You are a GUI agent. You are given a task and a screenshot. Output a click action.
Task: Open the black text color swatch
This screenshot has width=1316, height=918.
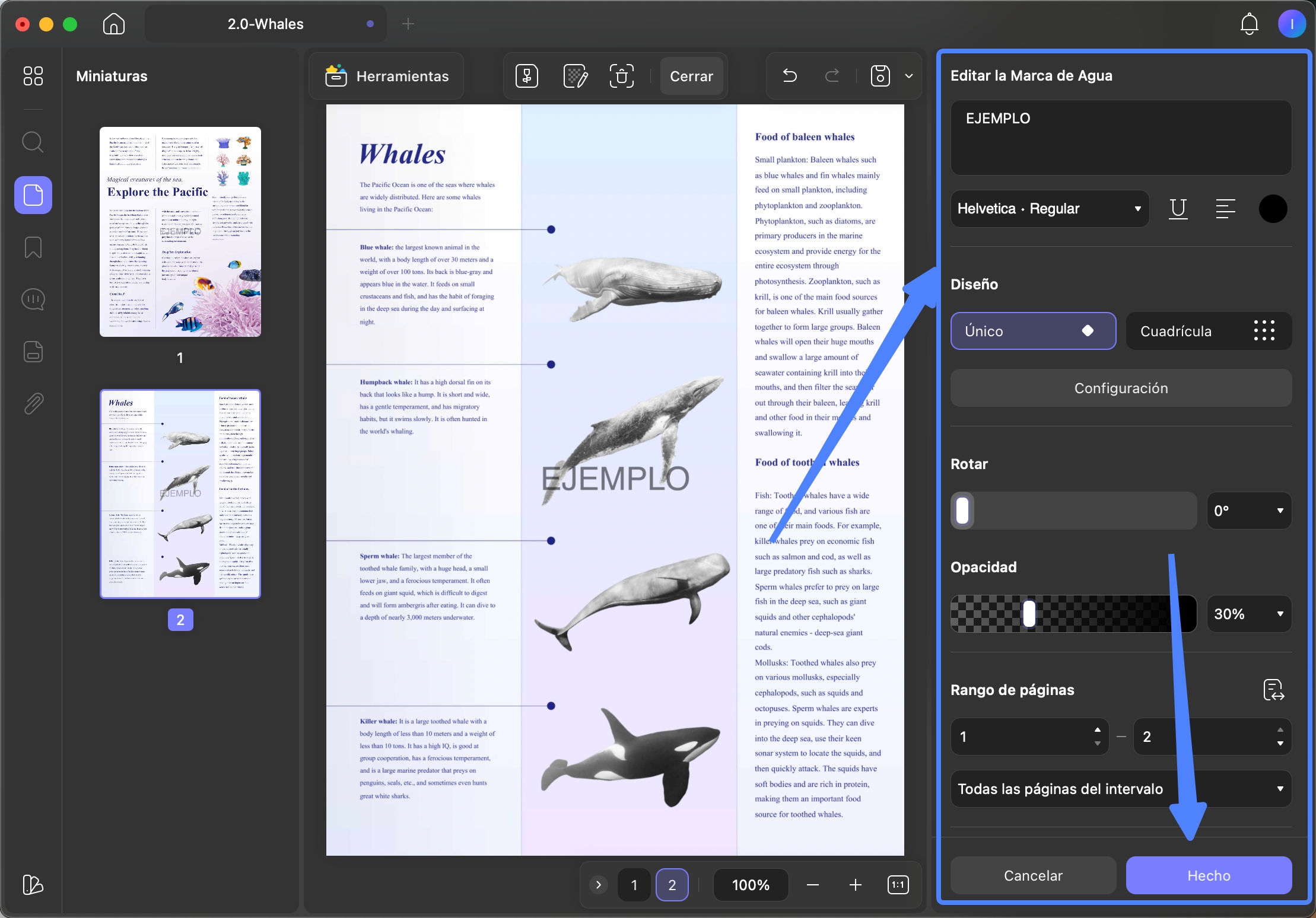tap(1273, 209)
